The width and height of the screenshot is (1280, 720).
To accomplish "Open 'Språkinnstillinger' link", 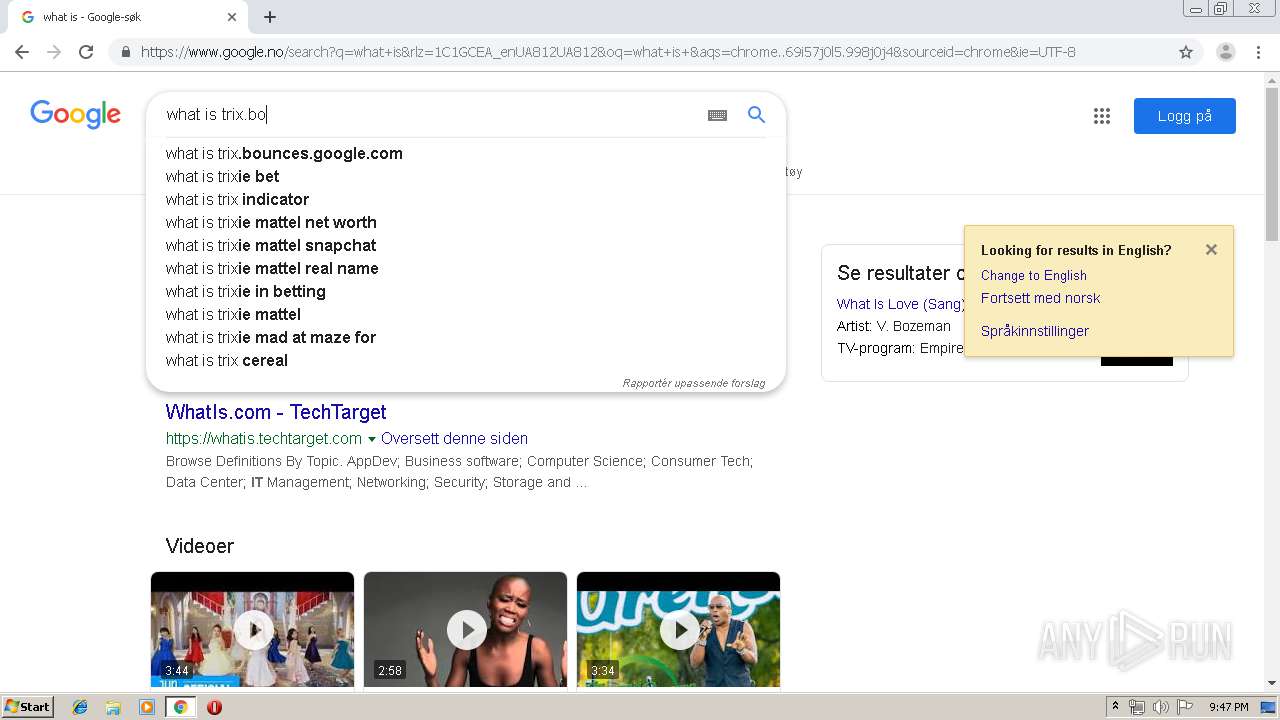I will [1035, 331].
